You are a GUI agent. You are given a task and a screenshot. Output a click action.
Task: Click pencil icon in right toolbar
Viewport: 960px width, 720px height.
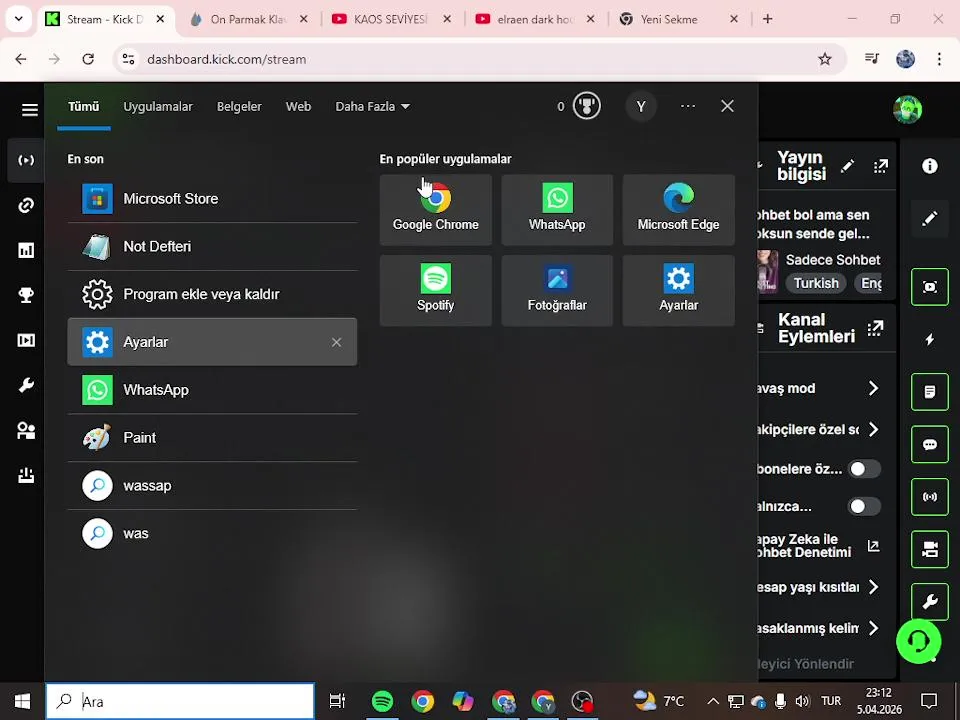pos(929,218)
